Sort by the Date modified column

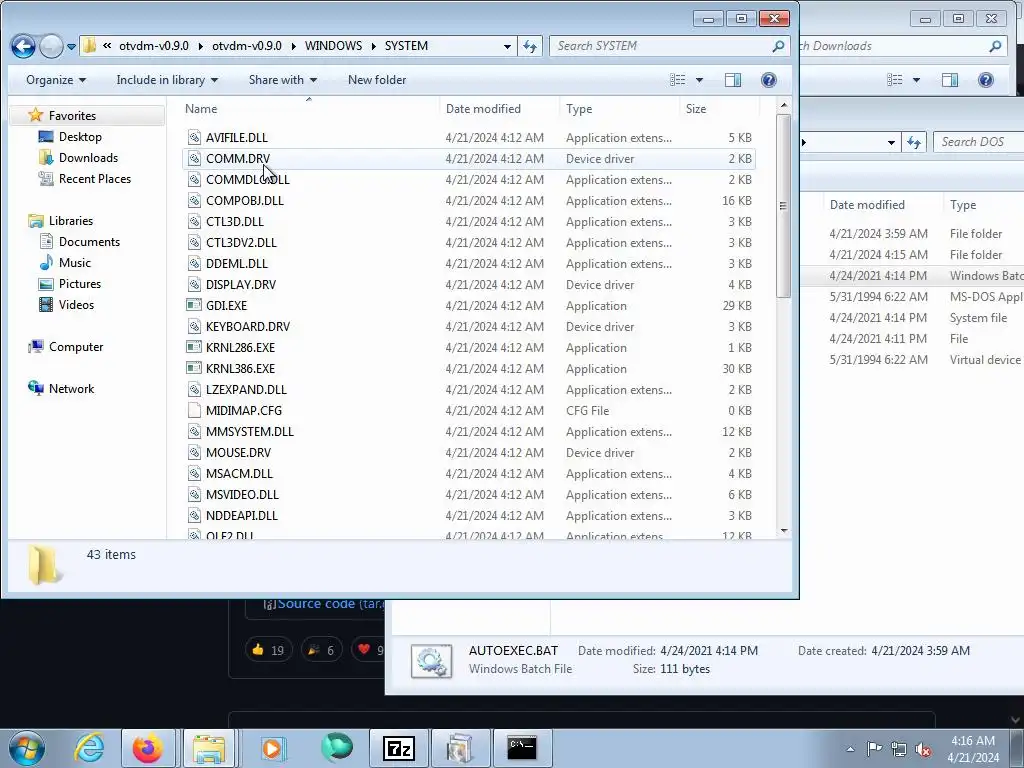tap(483, 109)
